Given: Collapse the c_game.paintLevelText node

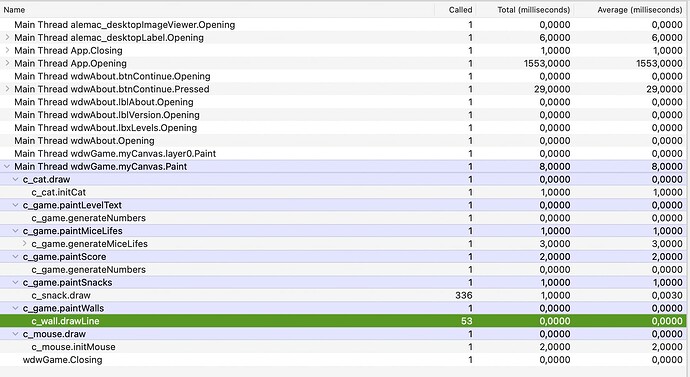Looking at the screenshot, I should click(16, 205).
